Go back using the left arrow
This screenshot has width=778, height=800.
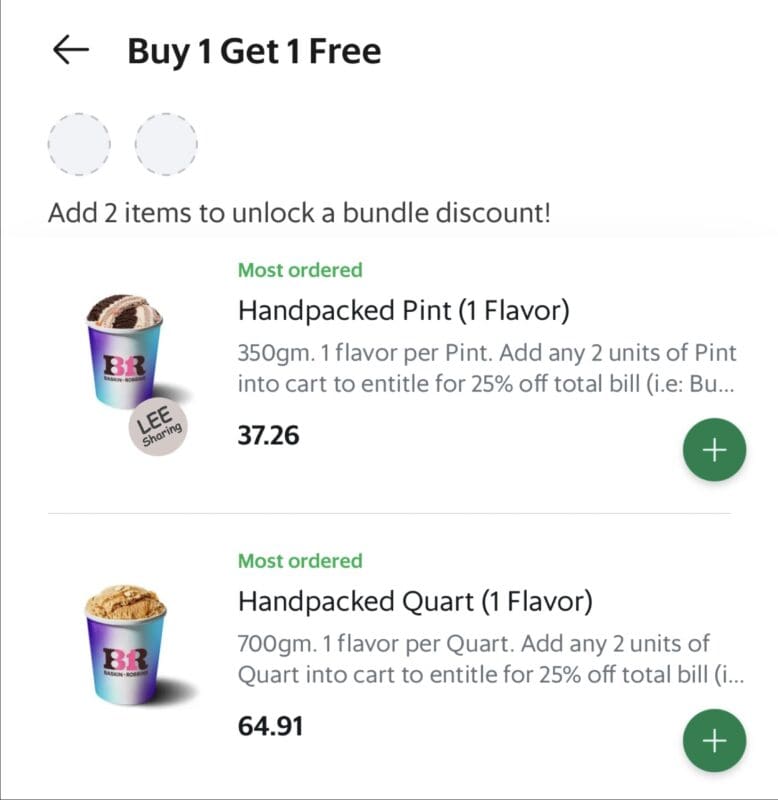tap(71, 50)
